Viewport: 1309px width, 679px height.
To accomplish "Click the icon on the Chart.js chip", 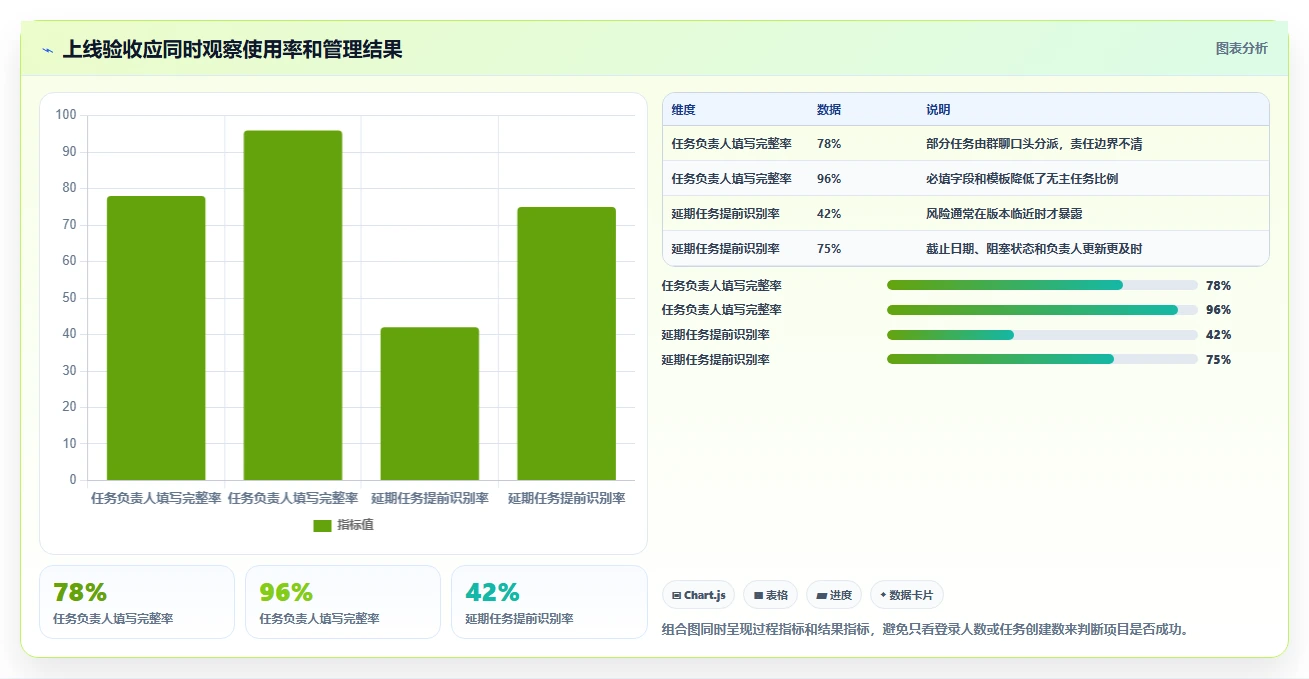I will 677,595.
